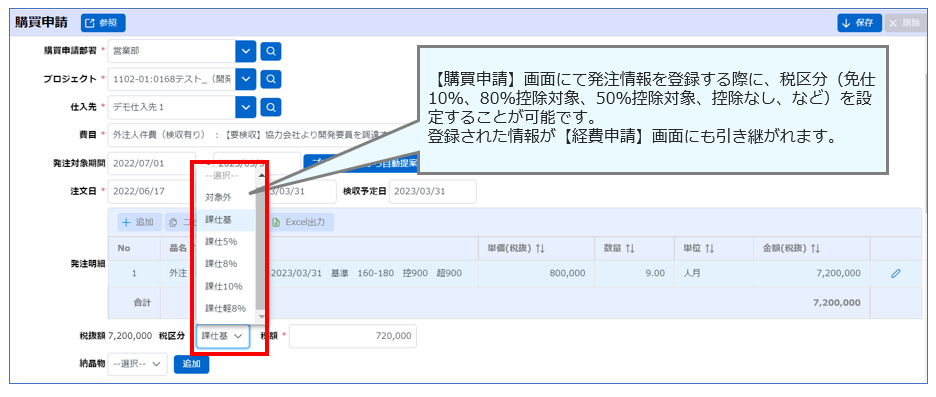Open the プロジェクト dropdown arrow
The width and height of the screenshot is (936, 397).
(x=246, y=78)
